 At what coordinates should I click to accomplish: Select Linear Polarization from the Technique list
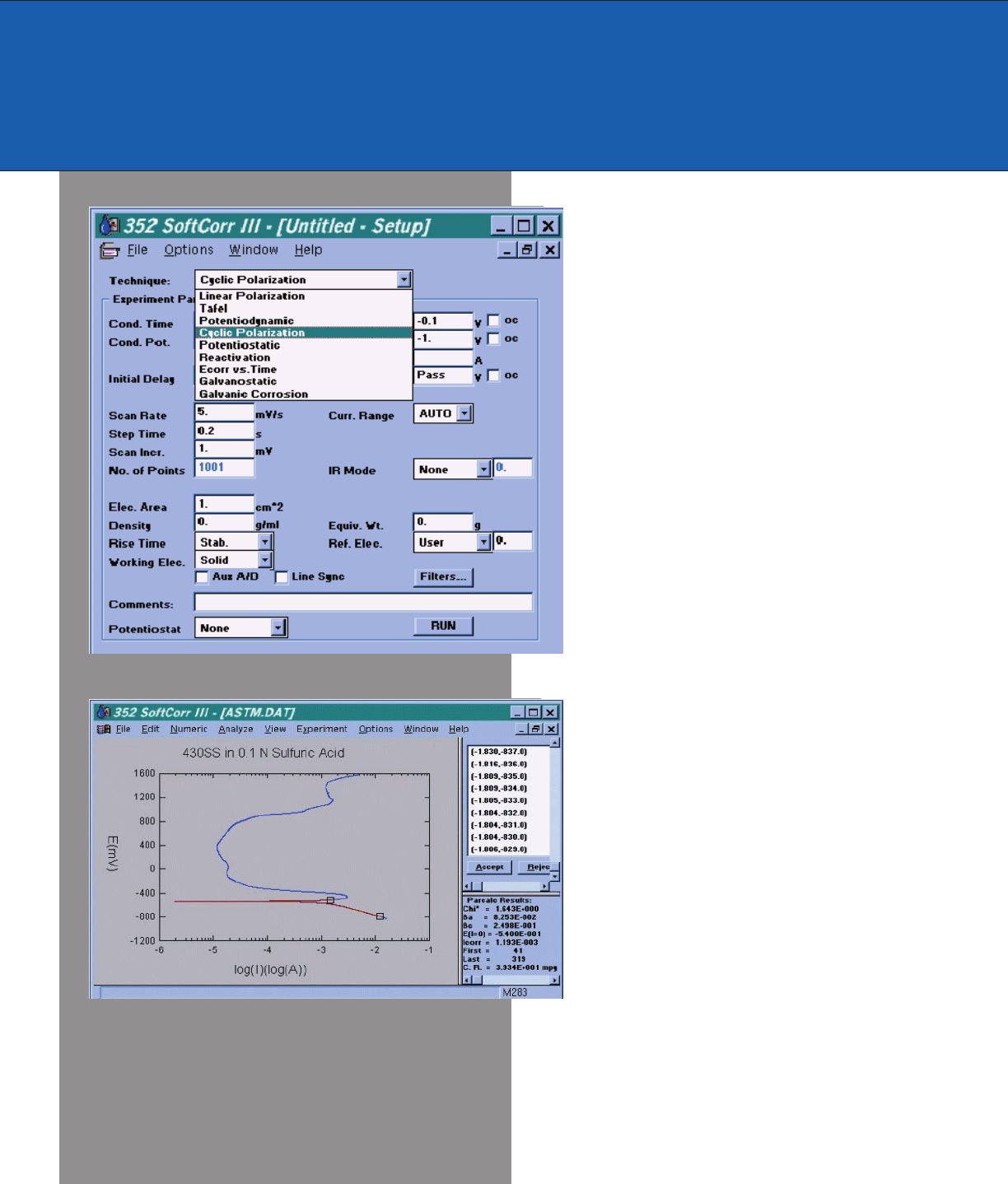click(x=252, y=296)
